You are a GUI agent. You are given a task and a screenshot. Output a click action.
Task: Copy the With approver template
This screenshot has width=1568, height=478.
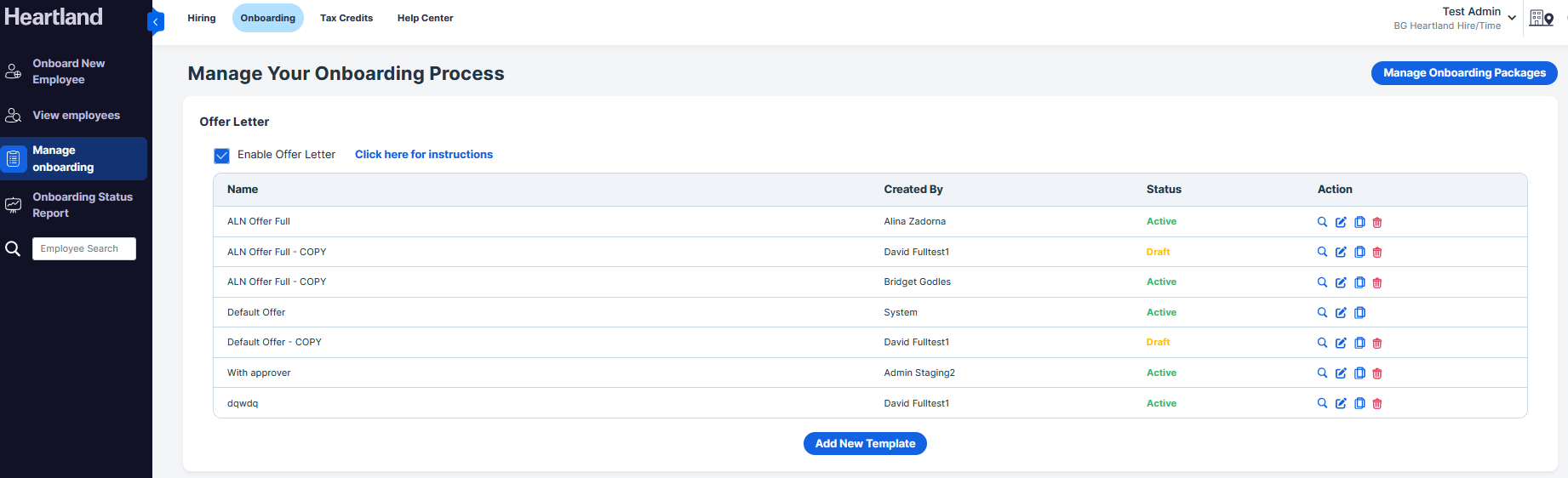[x=1359, y=373]
